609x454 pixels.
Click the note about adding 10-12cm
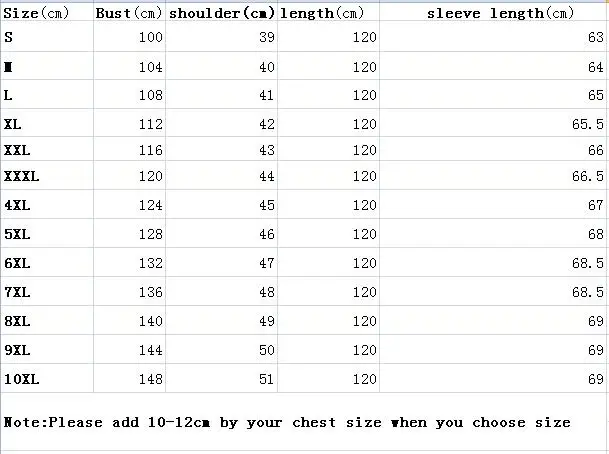click(x=288, y=422)
